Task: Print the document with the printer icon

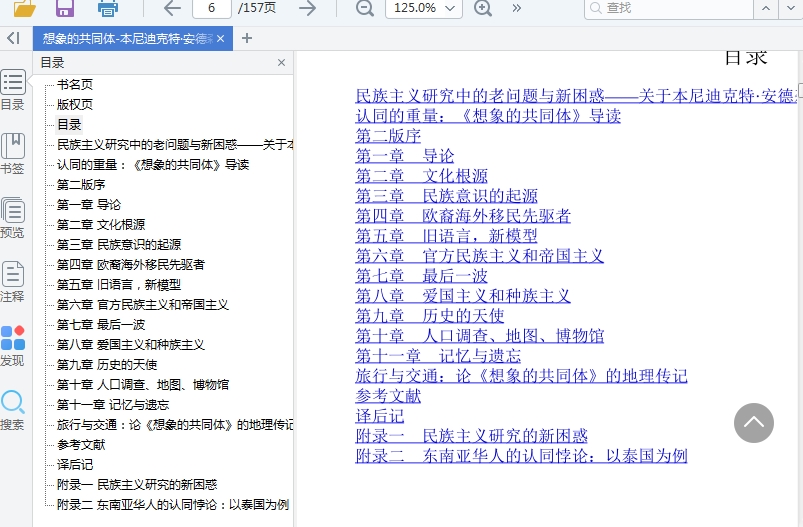Action: 108,7
